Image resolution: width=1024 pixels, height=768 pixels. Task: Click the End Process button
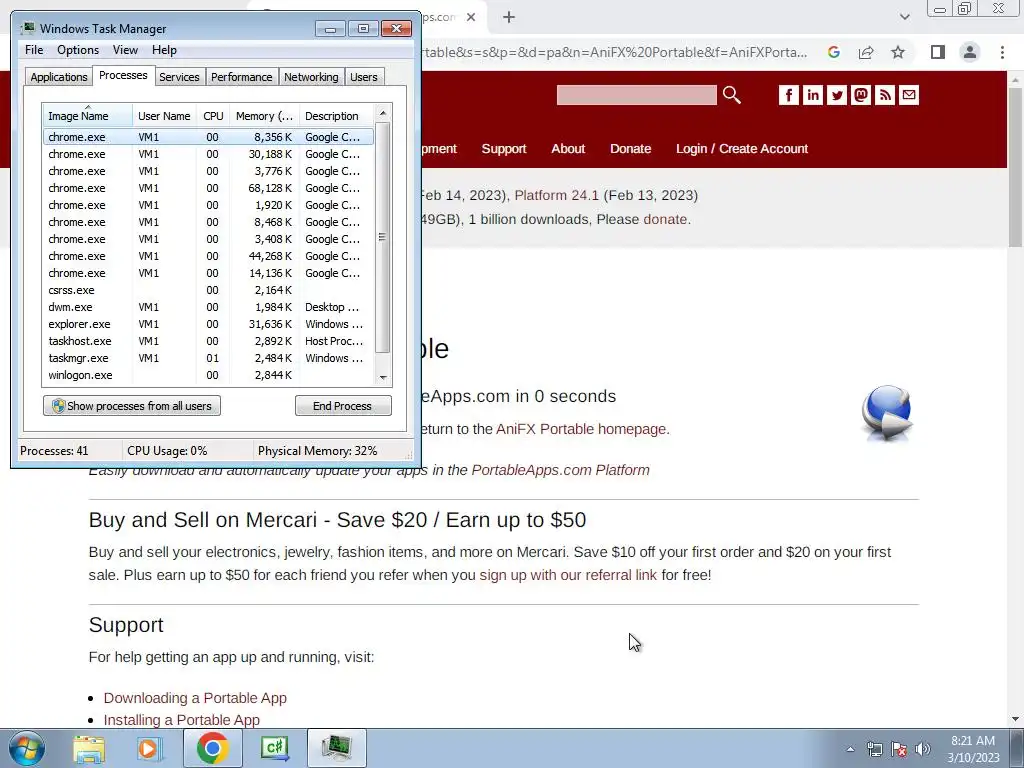pyautogui.click(x=343, y=406)
